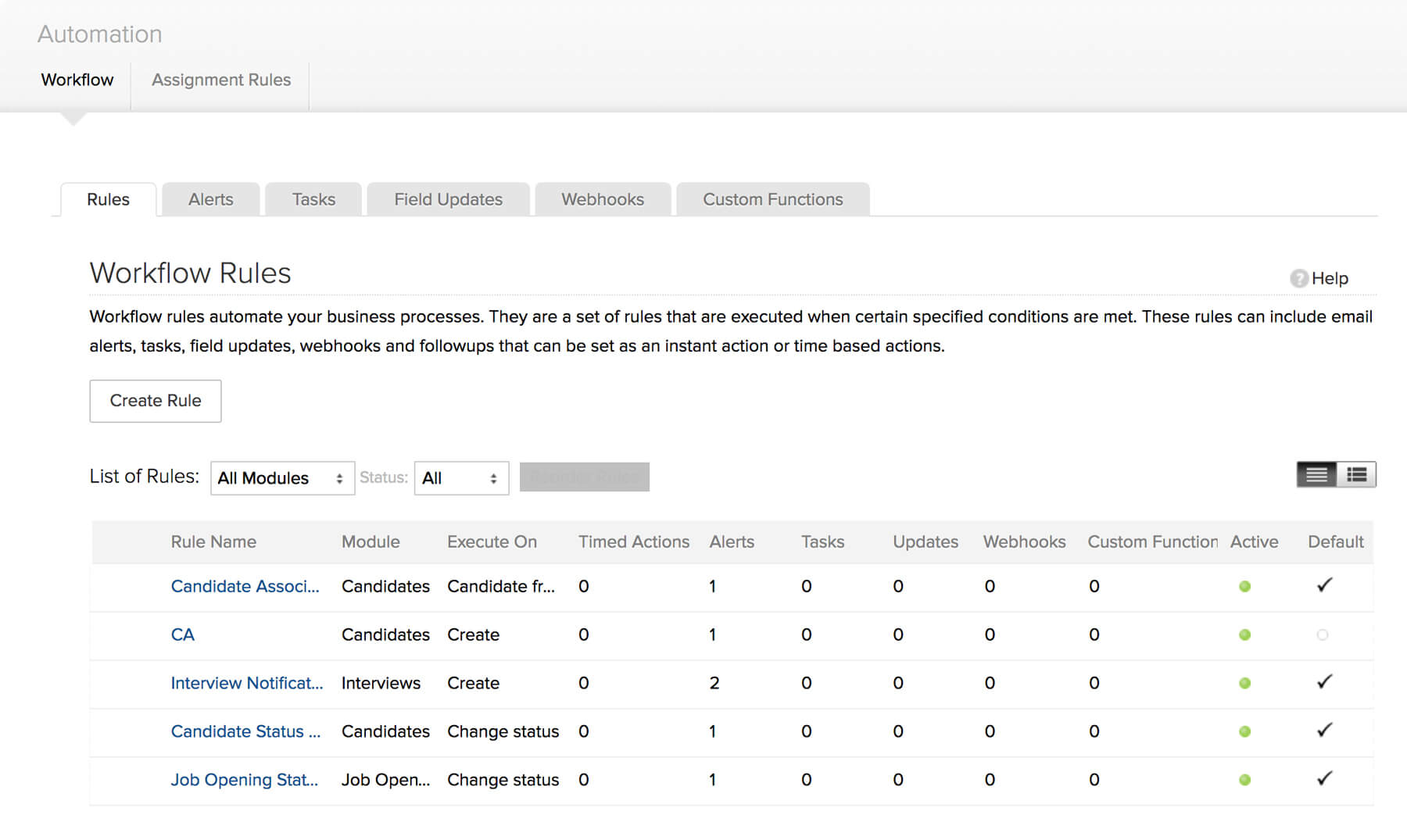
Task: Open the Field Updates tab
Action: (x=447, y=199)
